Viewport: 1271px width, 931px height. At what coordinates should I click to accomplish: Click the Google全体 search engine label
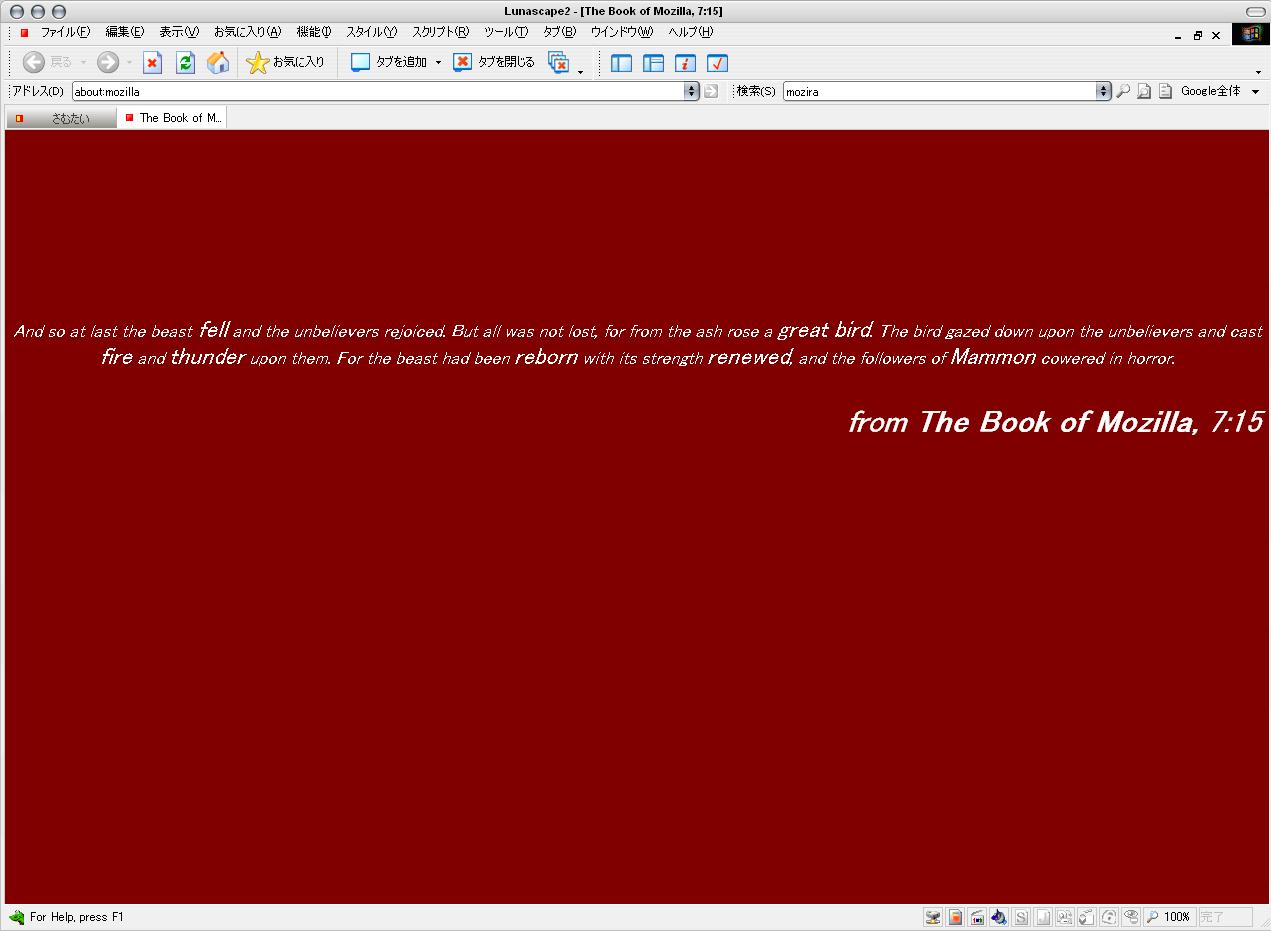pos(1210,91)
